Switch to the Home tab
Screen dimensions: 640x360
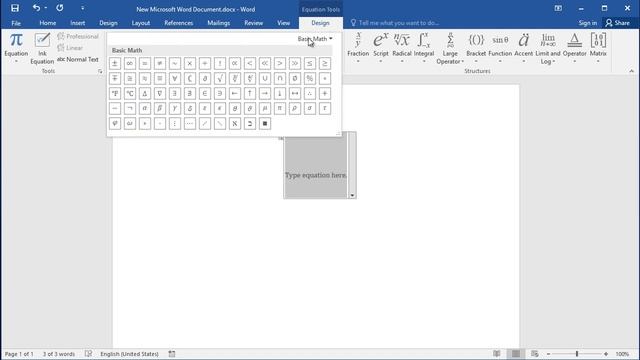tap(48, 23)
